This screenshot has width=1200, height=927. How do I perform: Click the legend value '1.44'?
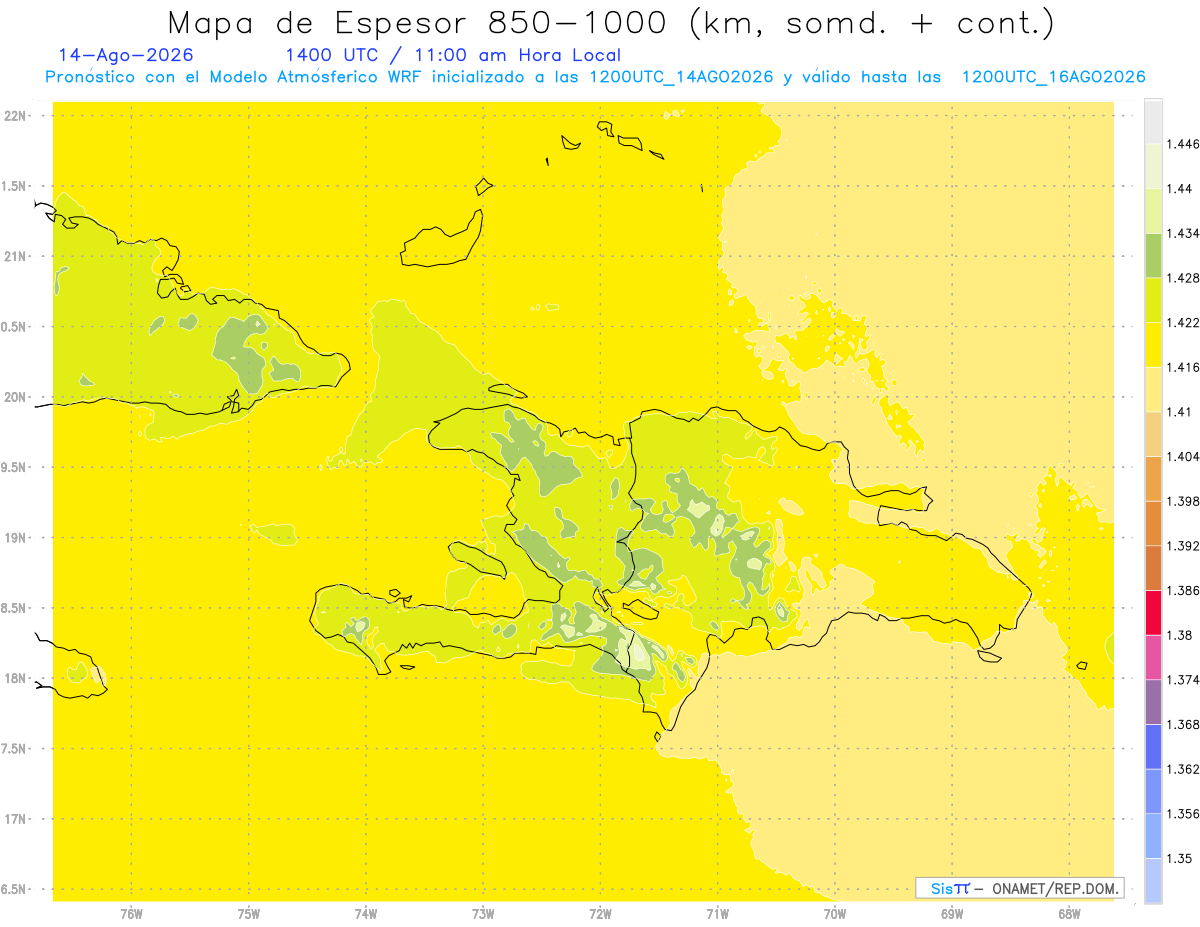1177,189
